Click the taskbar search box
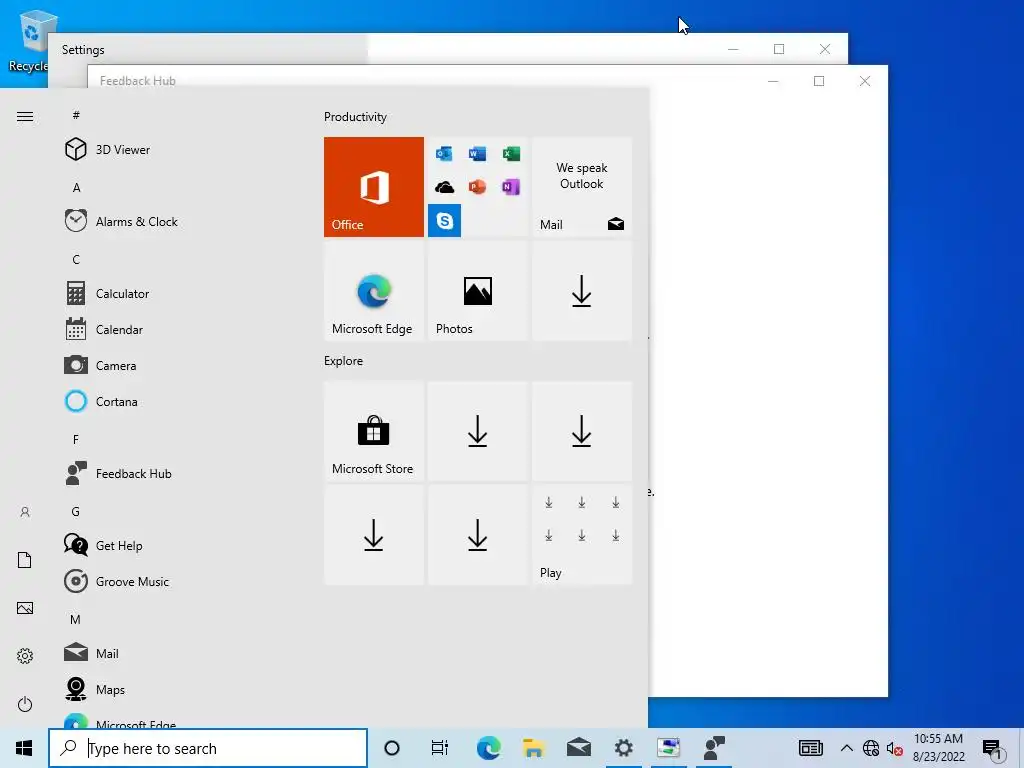This screenshot has width=1024, height=768. click(208, 748)
